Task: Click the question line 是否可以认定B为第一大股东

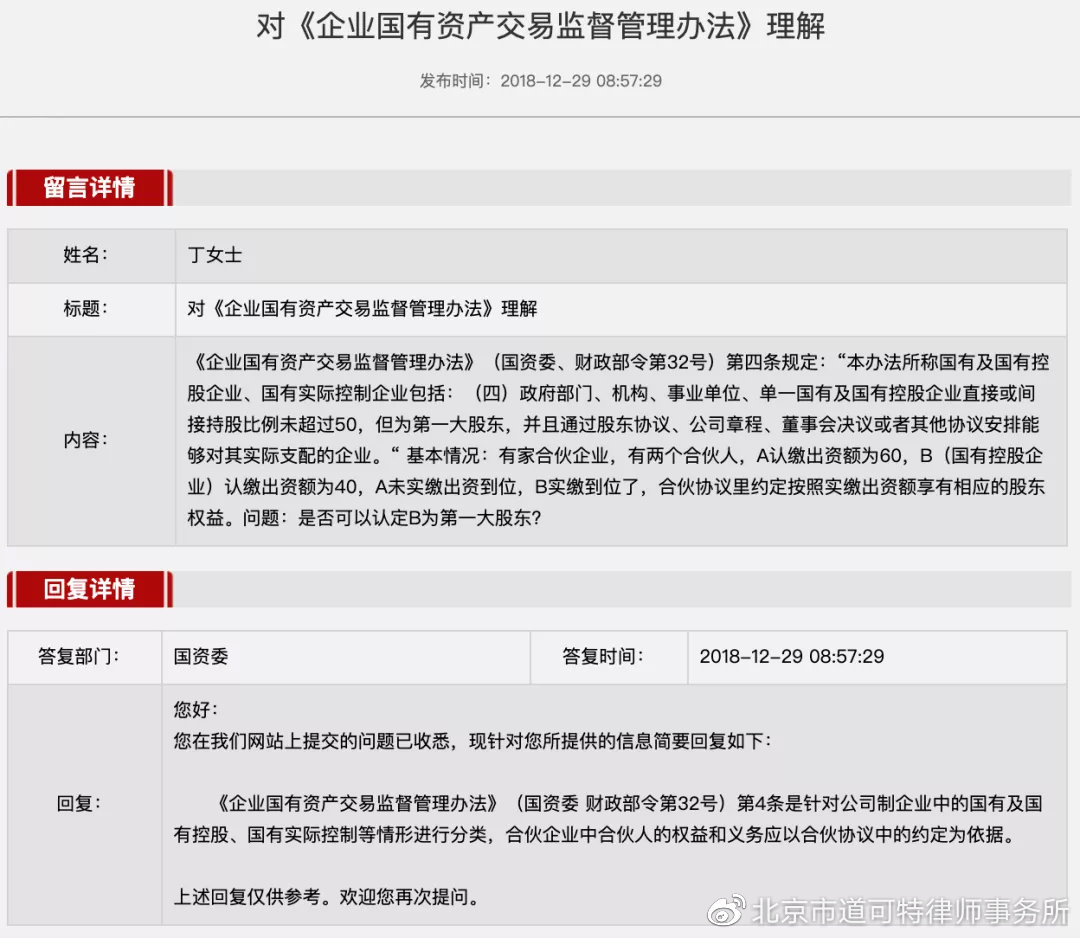Action: [x=419, y=518]
